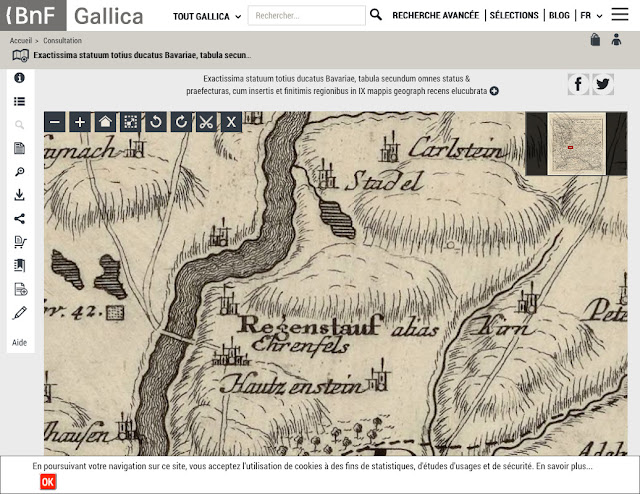
Task: Open the shopping bag icon
Action: [595, 40]
